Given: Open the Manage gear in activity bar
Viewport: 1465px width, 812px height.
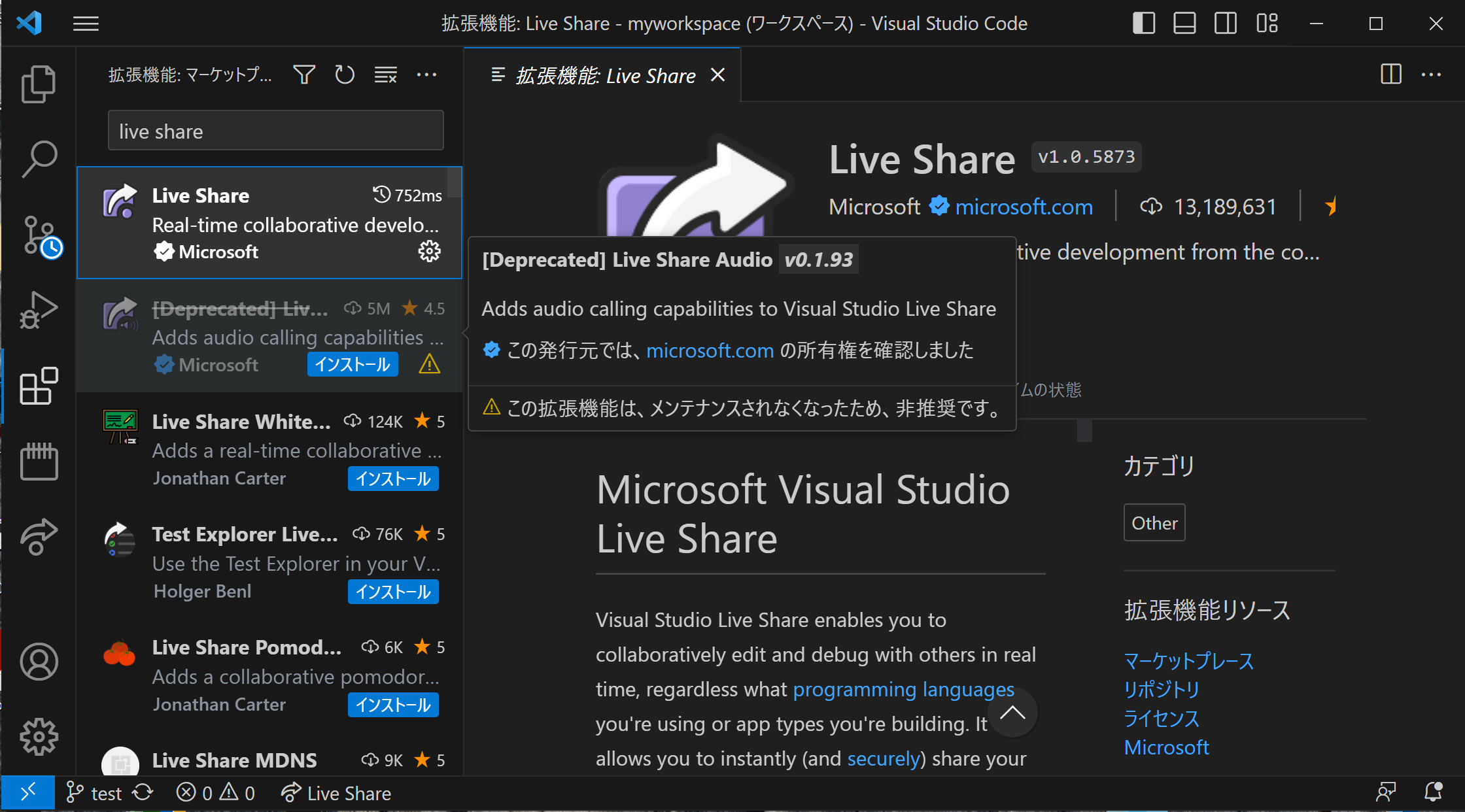Looking at the screenshot, I should click(x=39, y=737).
